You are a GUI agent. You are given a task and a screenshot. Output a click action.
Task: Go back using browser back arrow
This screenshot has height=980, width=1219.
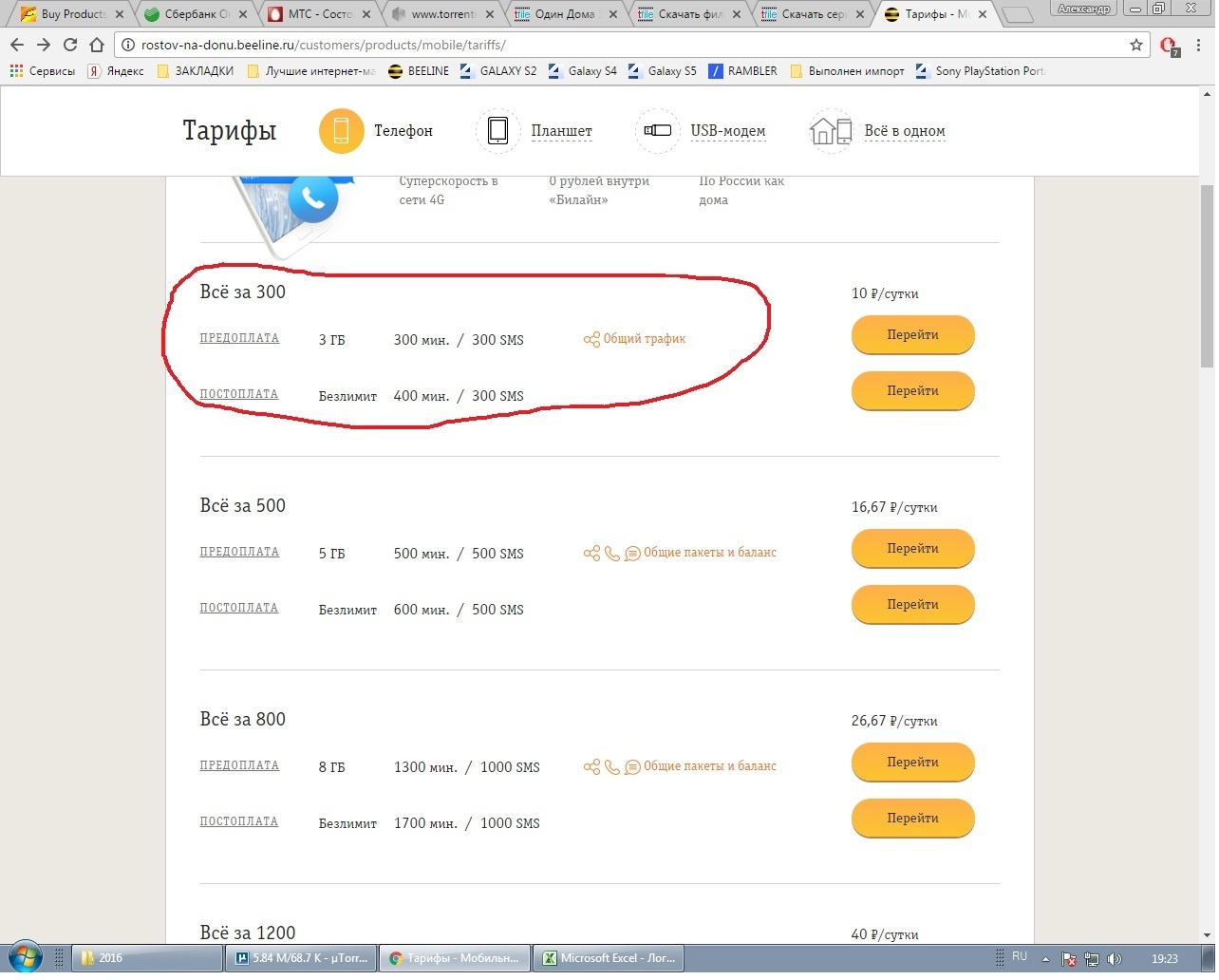(x=17, y=45)
